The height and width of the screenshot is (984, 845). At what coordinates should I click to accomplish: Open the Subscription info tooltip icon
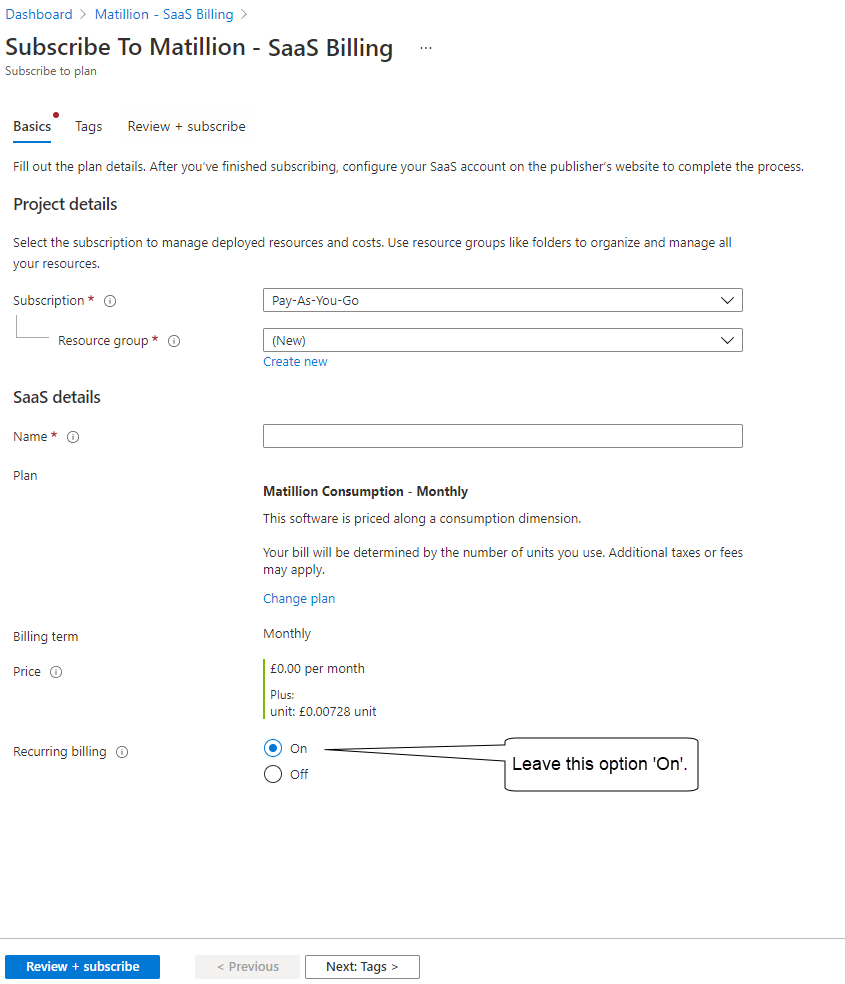[x=110, y=301]
